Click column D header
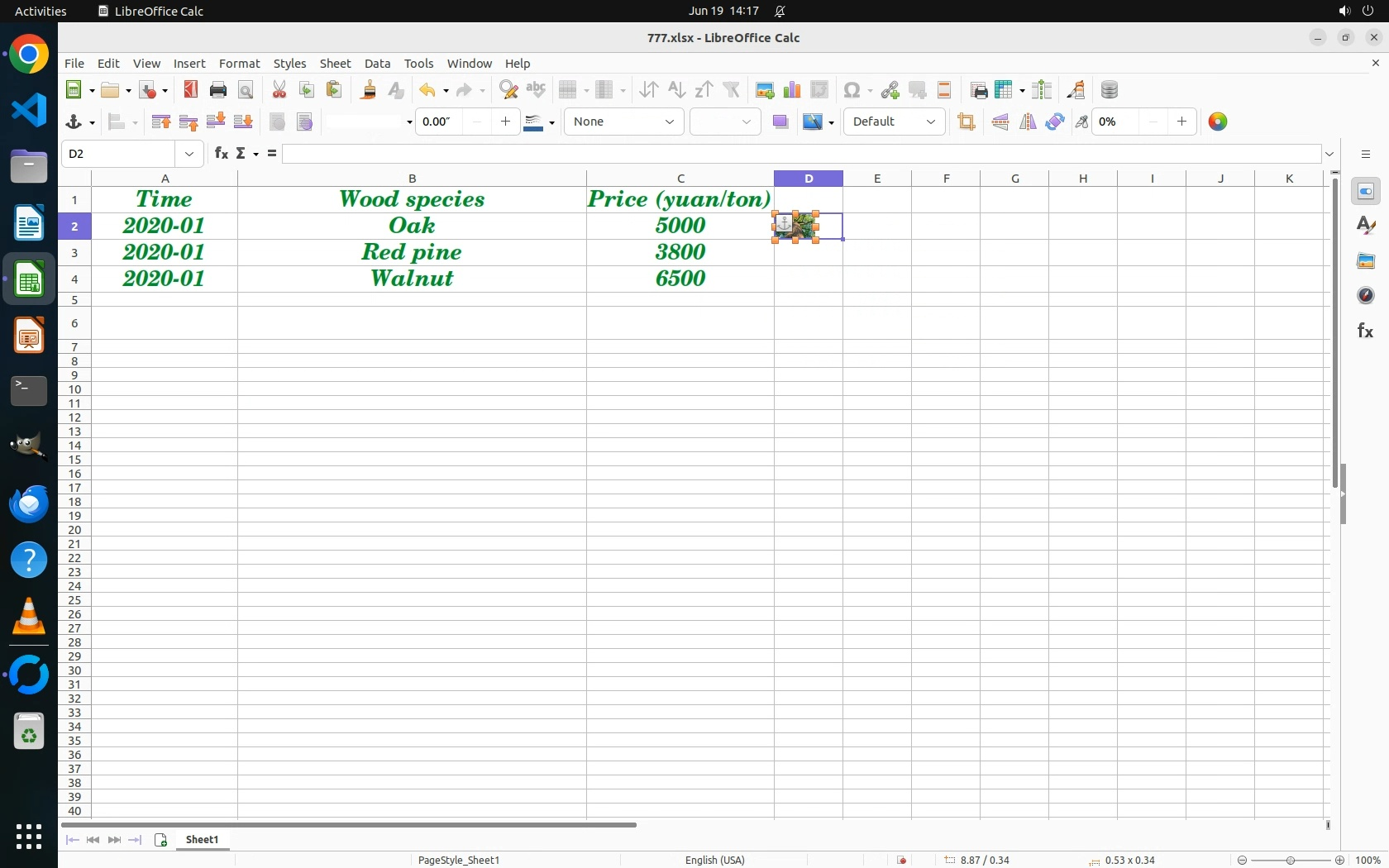The image size is (1389, 868). coord(808,179)
